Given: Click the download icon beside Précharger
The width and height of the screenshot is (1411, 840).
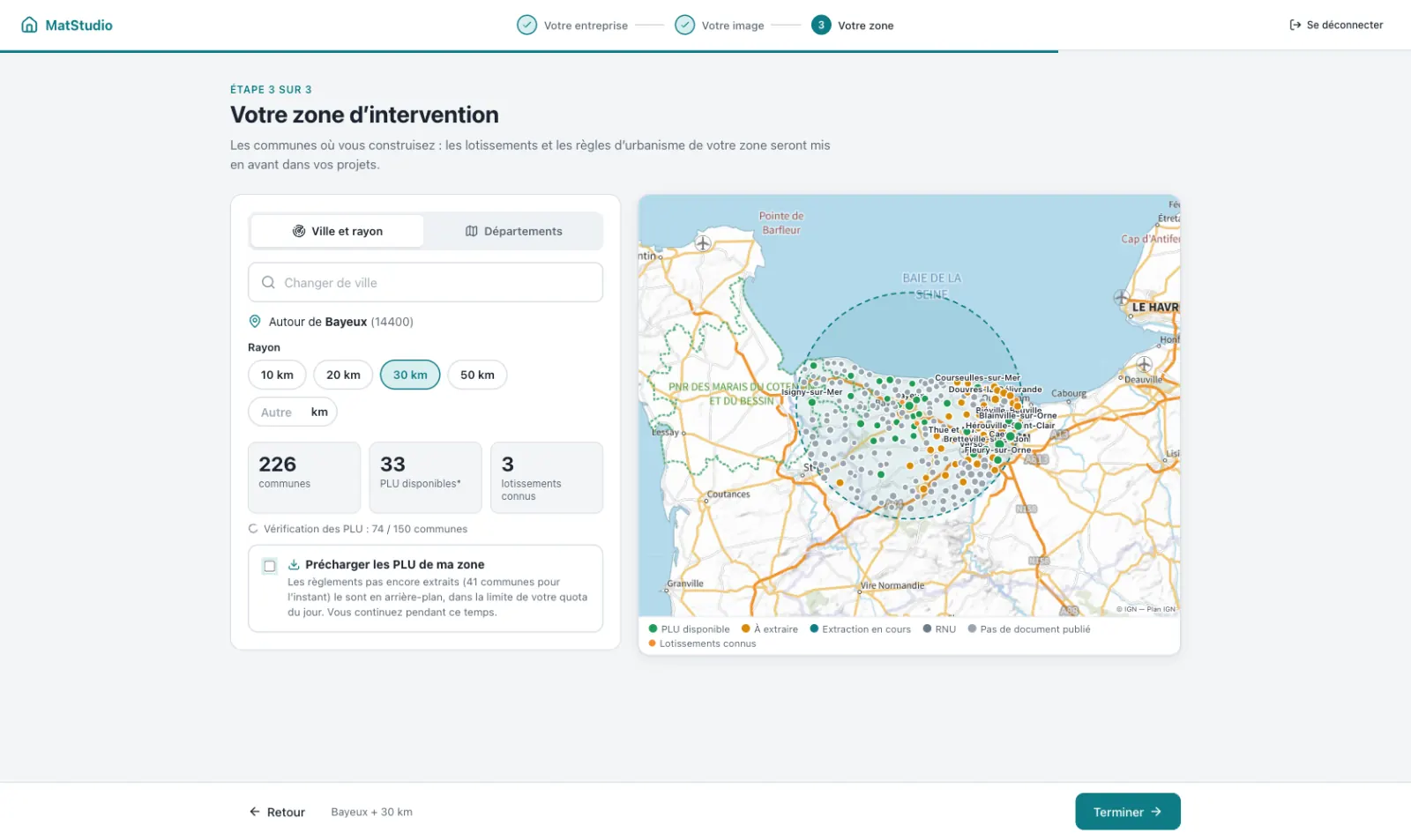Looking at the screenshot, I should point(294,564).
